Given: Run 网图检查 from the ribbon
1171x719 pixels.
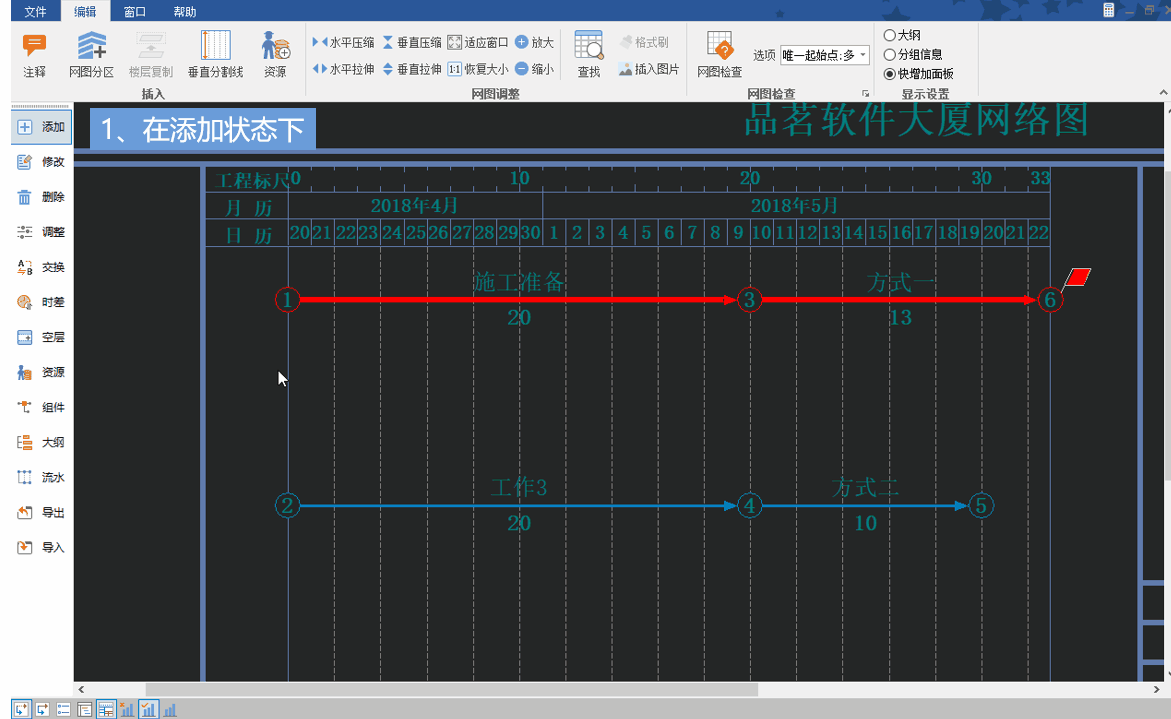Looking at the screenshot, I should point(719,54).
